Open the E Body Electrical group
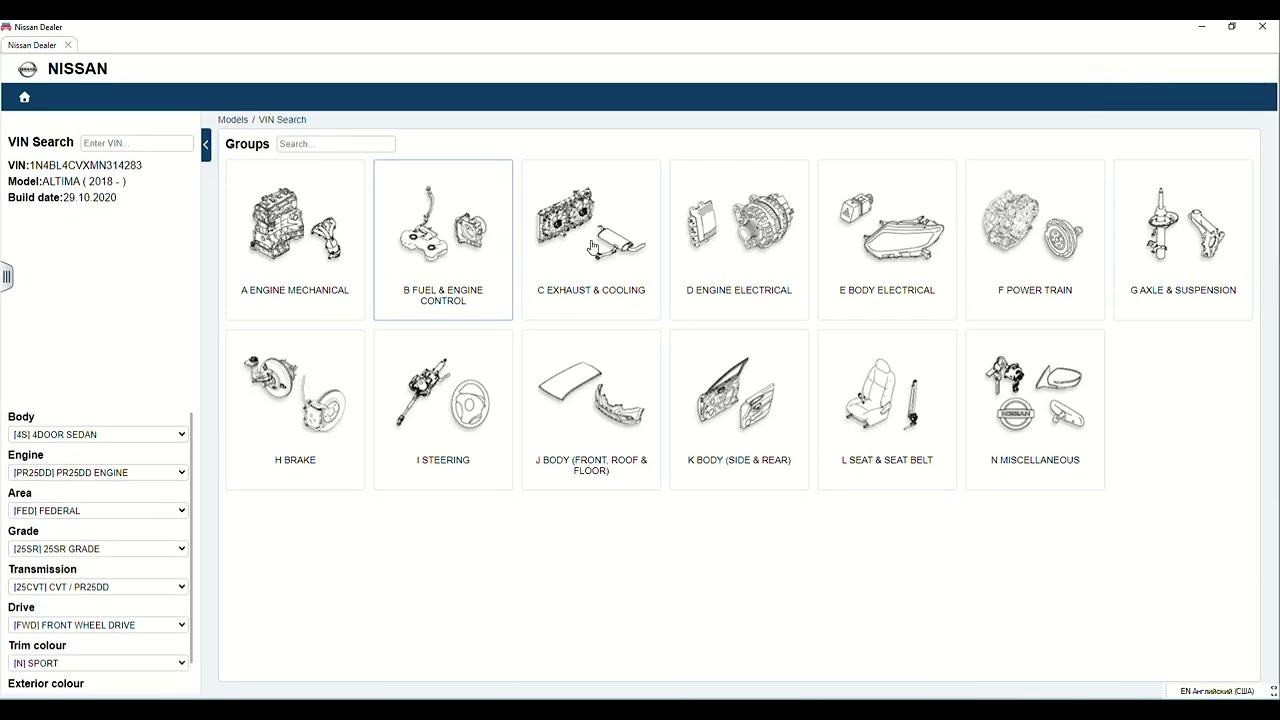This screenshot has width=1280, height=720. tap(887, 240)
